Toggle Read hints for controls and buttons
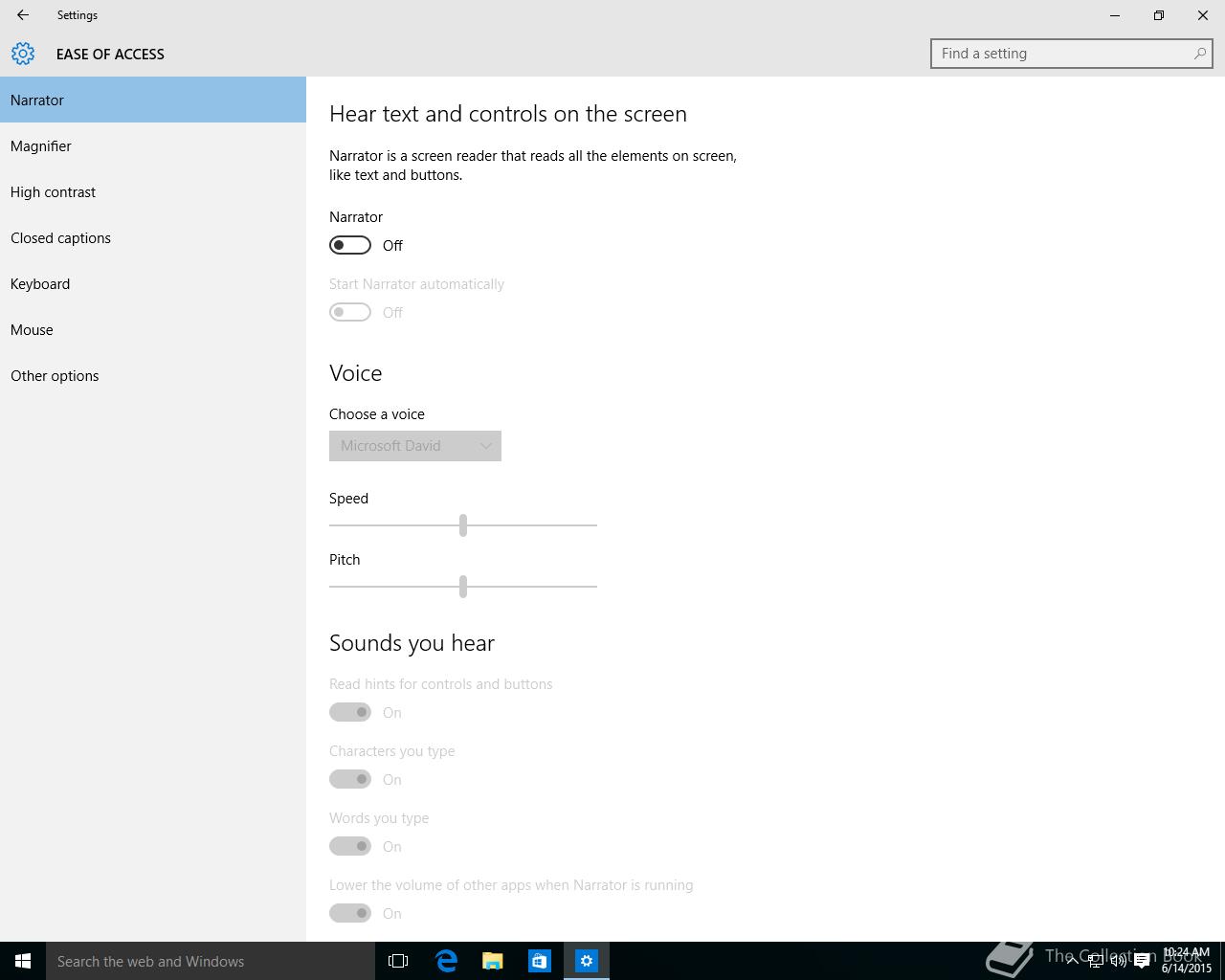The height and width of the screenshot is (980, 1225). tap(350, 712)
